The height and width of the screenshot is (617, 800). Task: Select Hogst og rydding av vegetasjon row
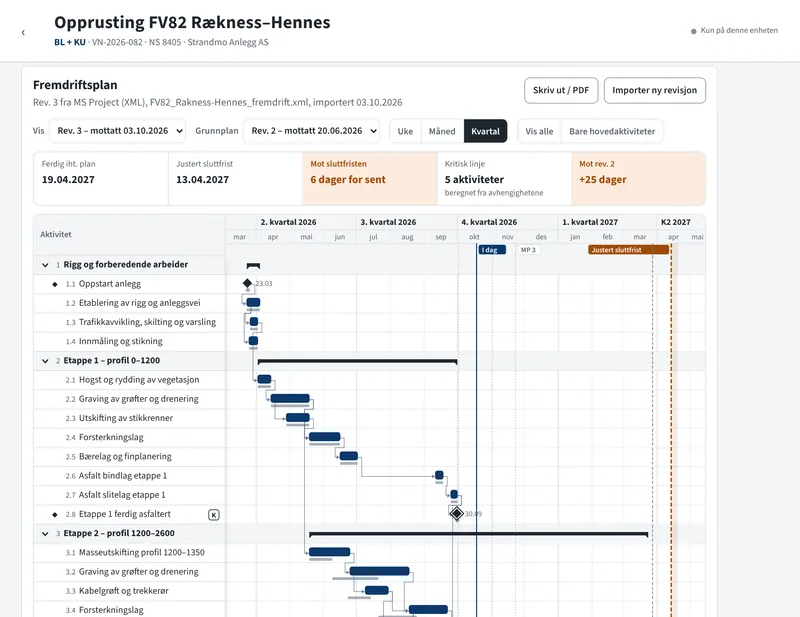130,380
